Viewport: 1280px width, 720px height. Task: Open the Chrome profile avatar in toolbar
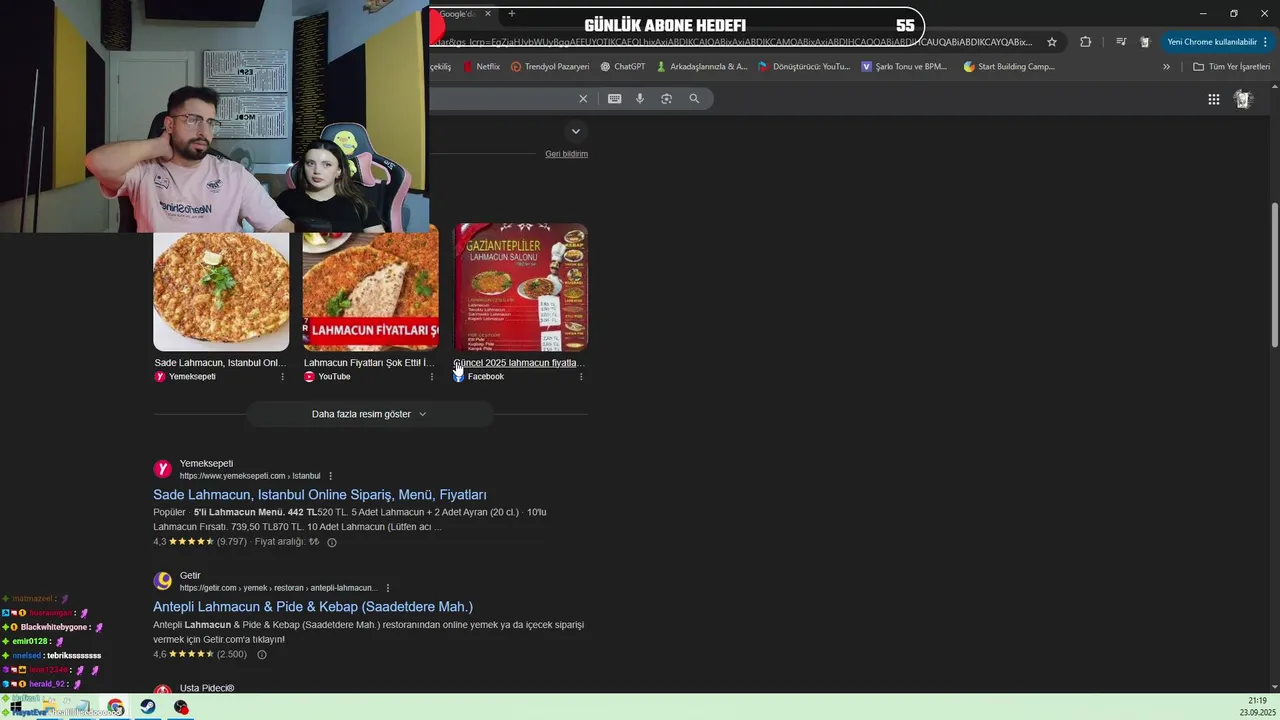pyautogui.click(x=1145, y=42)
